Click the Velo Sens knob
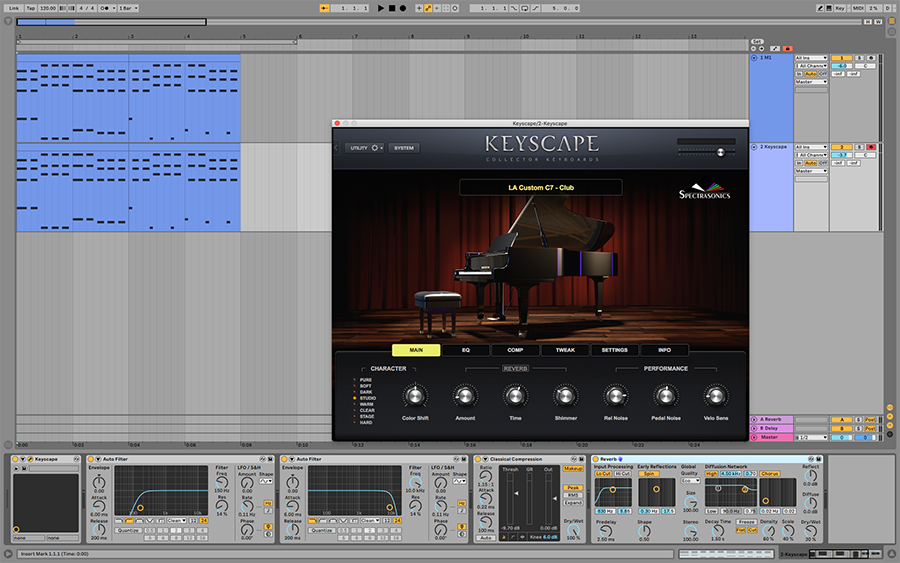 (x=716, y=396)
